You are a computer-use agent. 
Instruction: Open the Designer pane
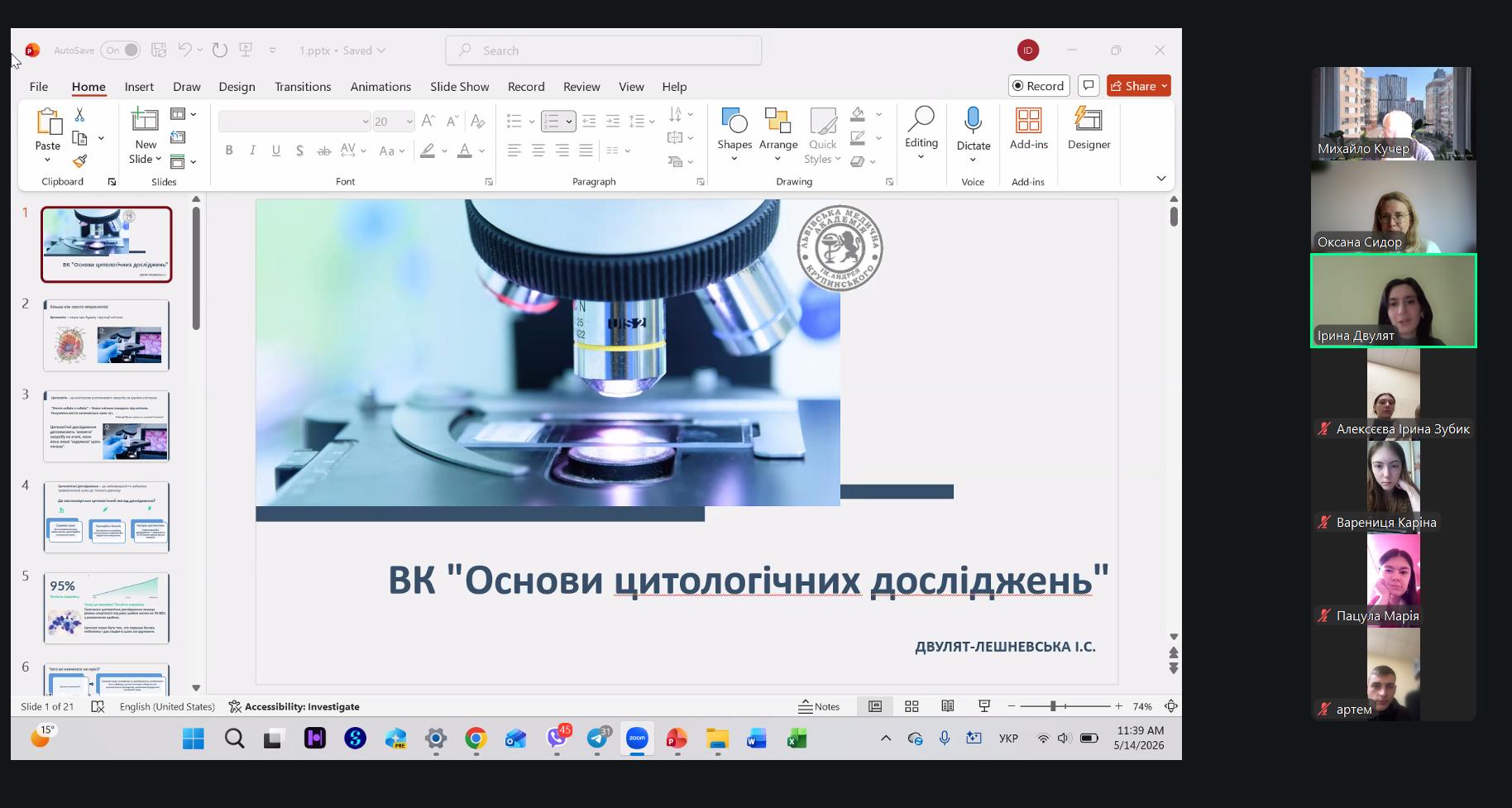coord(1089,130)
